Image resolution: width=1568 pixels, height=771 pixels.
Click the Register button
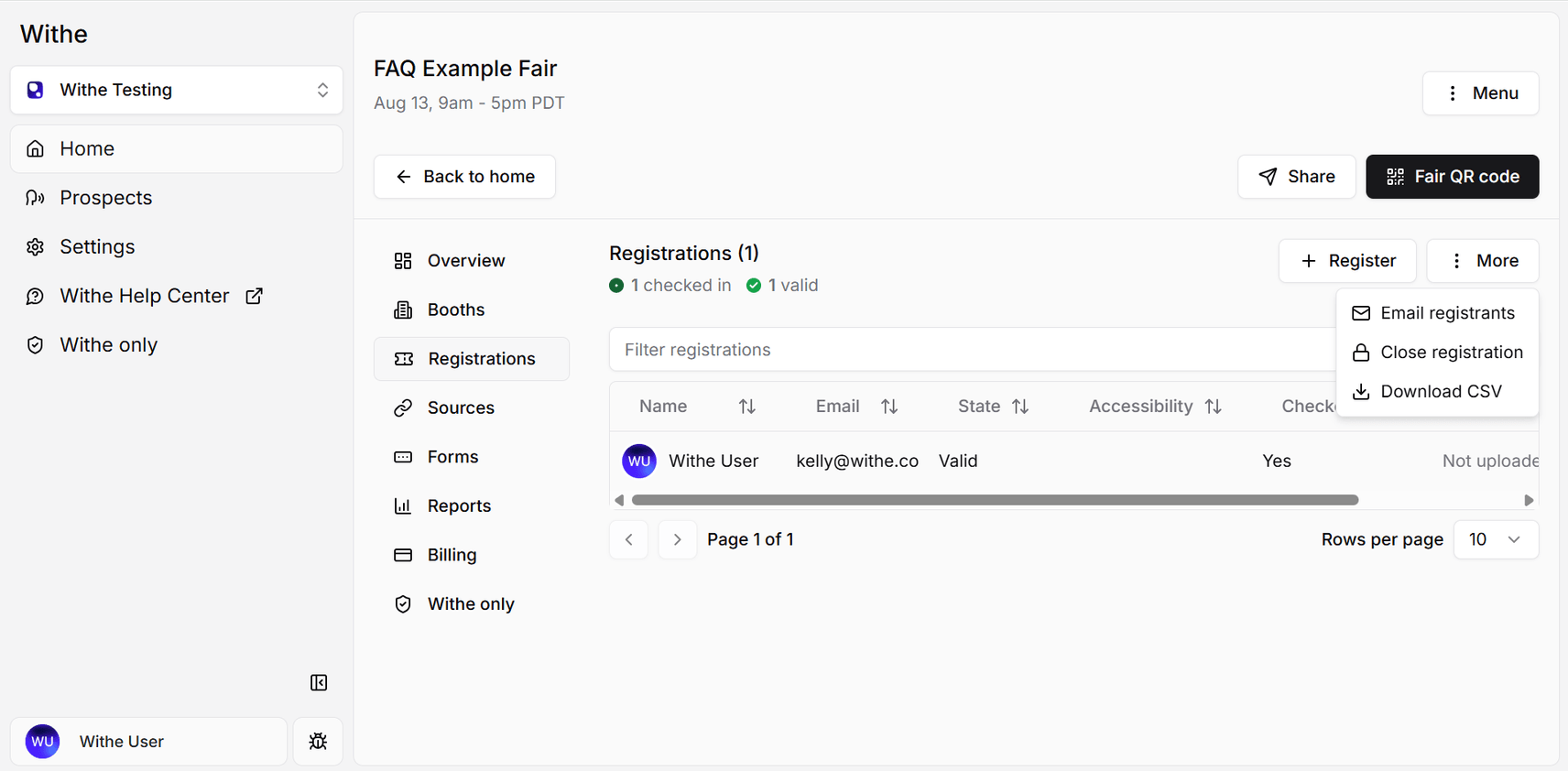(1347, 261)
